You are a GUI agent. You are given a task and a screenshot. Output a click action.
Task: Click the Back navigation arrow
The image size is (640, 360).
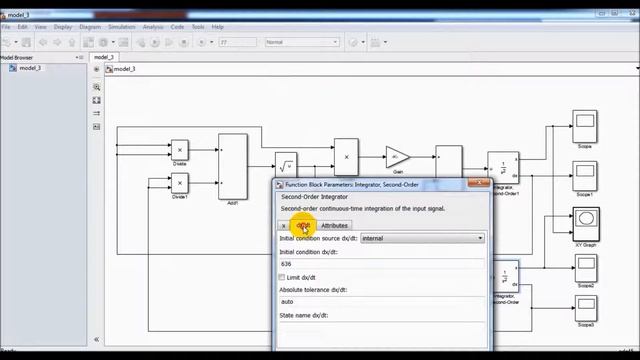coord(42,42)
